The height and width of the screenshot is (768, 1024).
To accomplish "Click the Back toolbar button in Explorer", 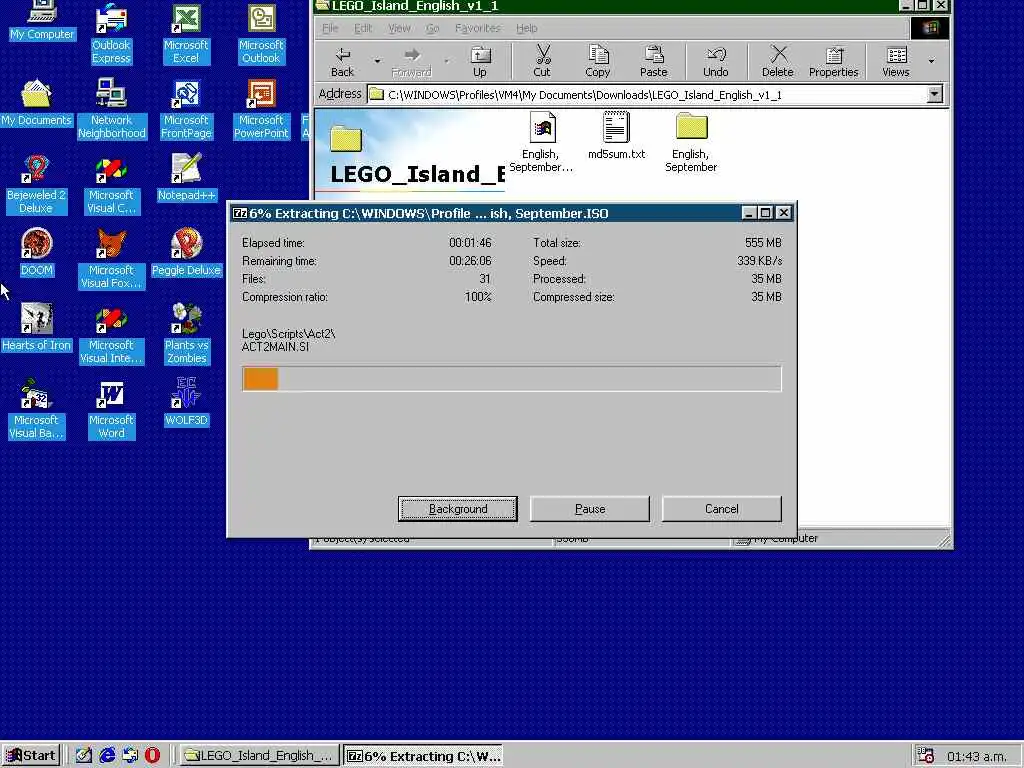I will coord(342,61).
